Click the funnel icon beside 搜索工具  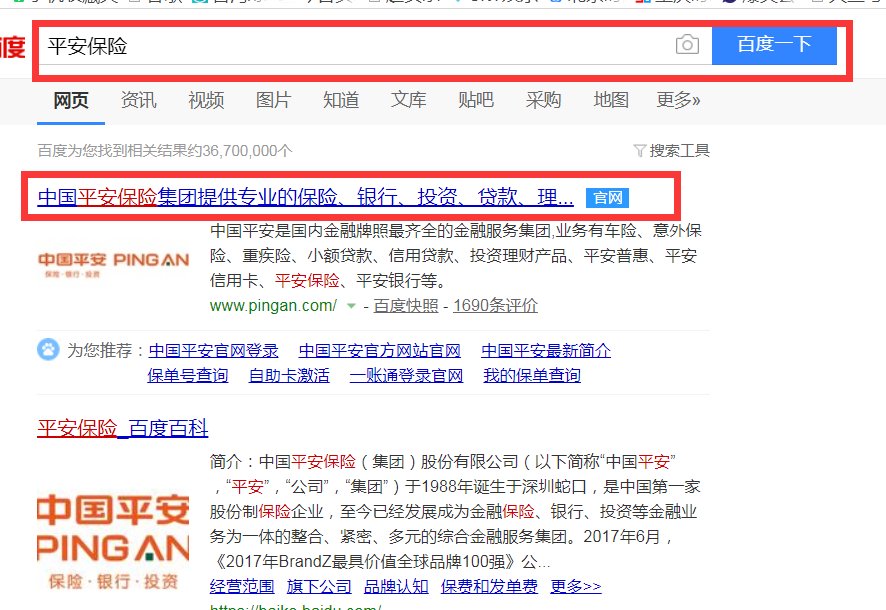tap(640, 148)
